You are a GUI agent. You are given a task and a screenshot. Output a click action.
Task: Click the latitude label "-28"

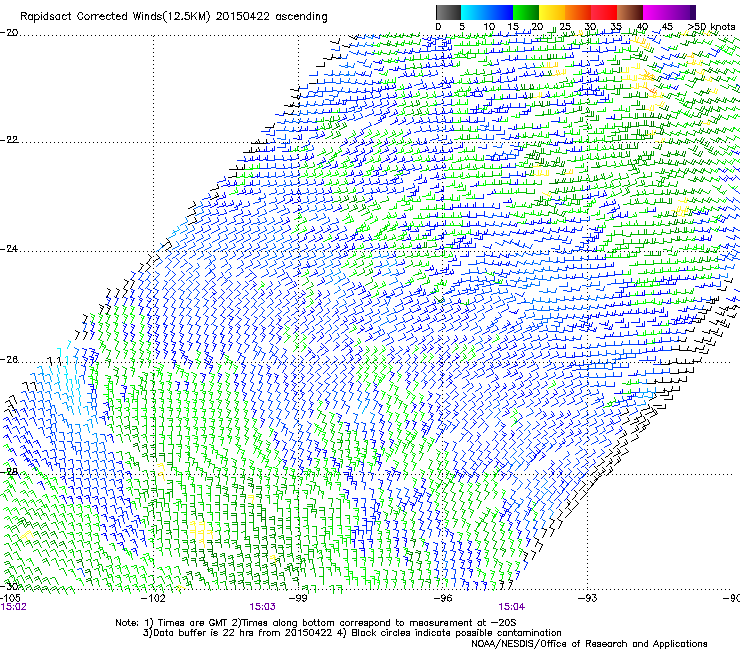9,472
